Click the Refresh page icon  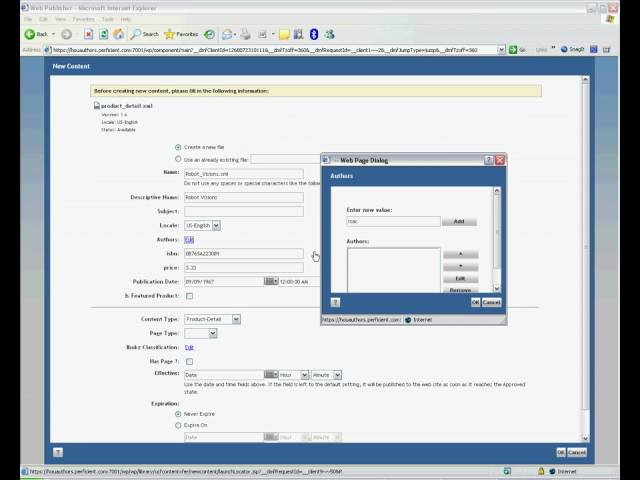click(x=104, y=34)
